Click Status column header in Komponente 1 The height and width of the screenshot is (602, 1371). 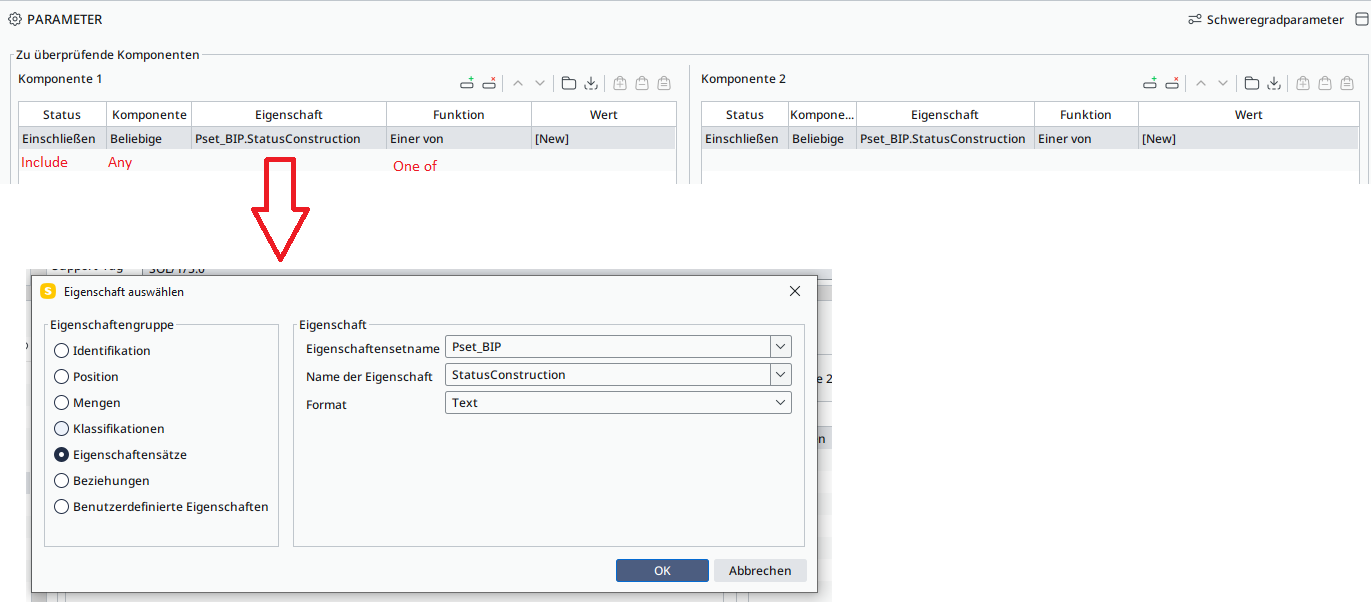click(x=62, y=115)
